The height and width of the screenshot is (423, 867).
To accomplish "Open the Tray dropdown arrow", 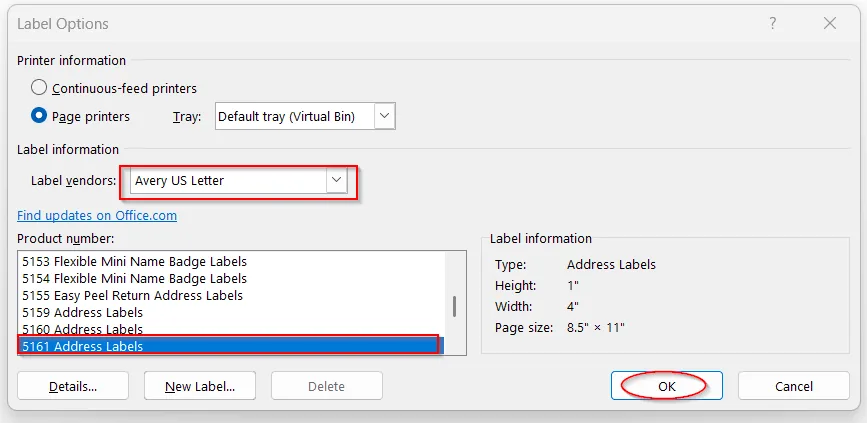I will point(385,116).
